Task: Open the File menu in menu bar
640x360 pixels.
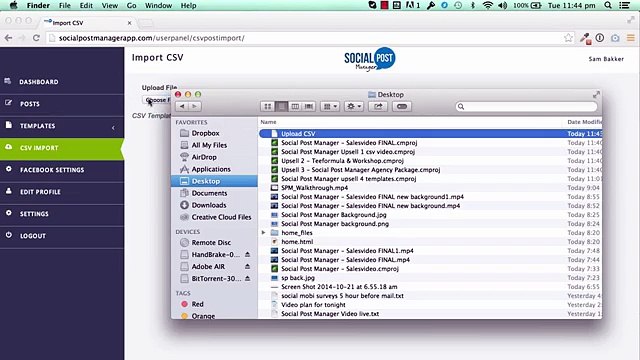Action: coord(64,5)
